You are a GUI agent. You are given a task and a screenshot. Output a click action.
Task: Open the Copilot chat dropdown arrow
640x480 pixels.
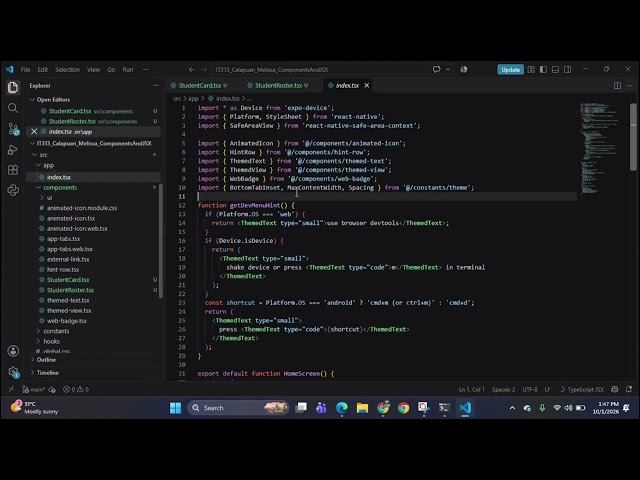point(448,69)
